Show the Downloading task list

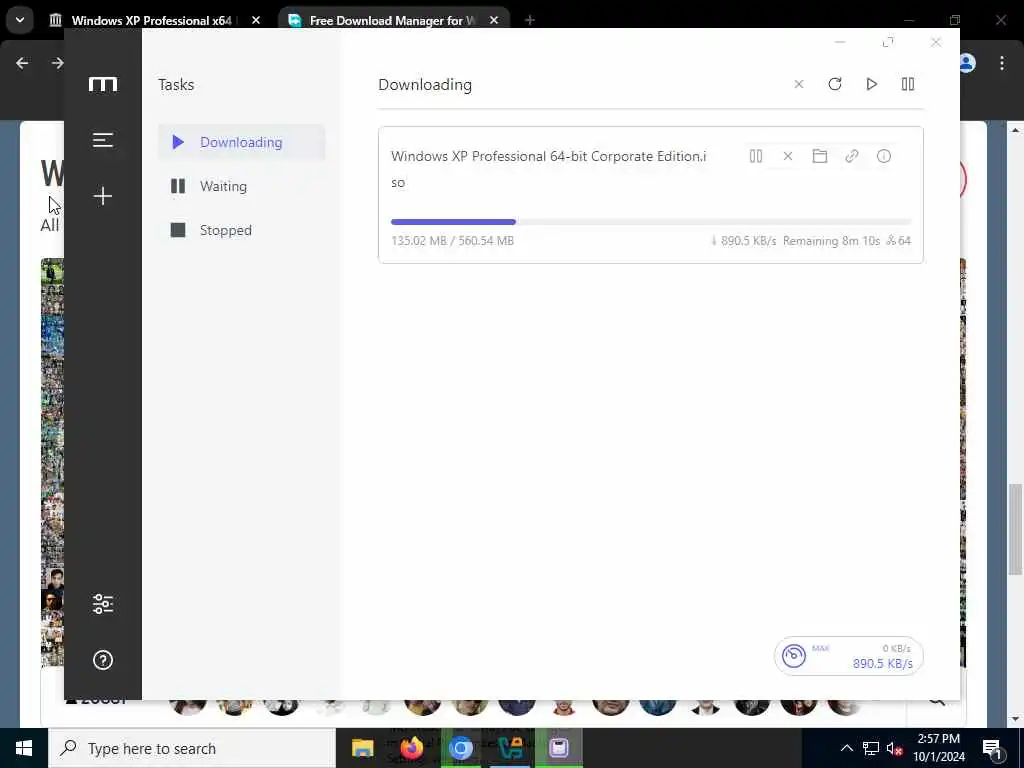[242, 142]
